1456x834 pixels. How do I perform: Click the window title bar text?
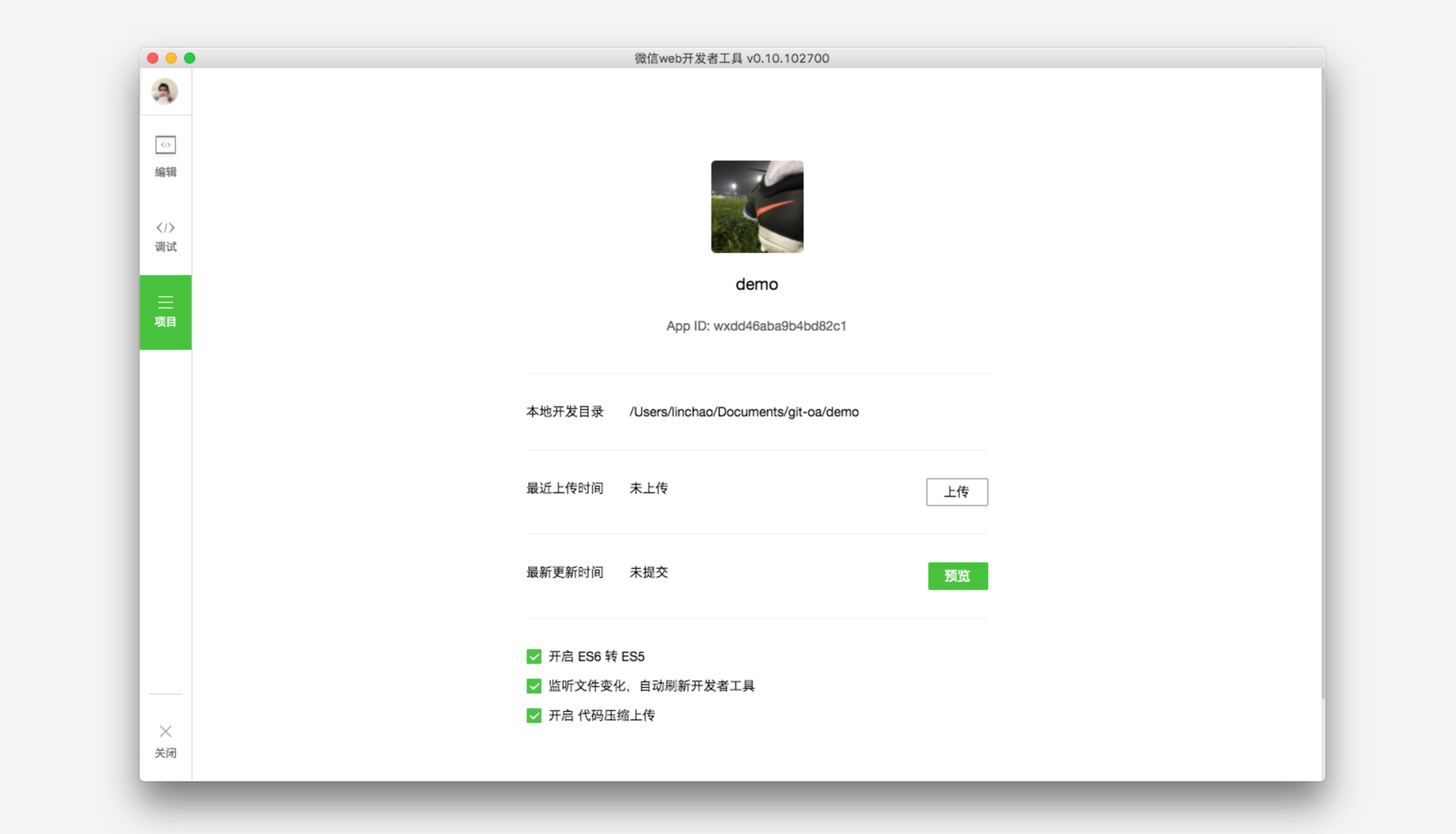coord(731,58)
